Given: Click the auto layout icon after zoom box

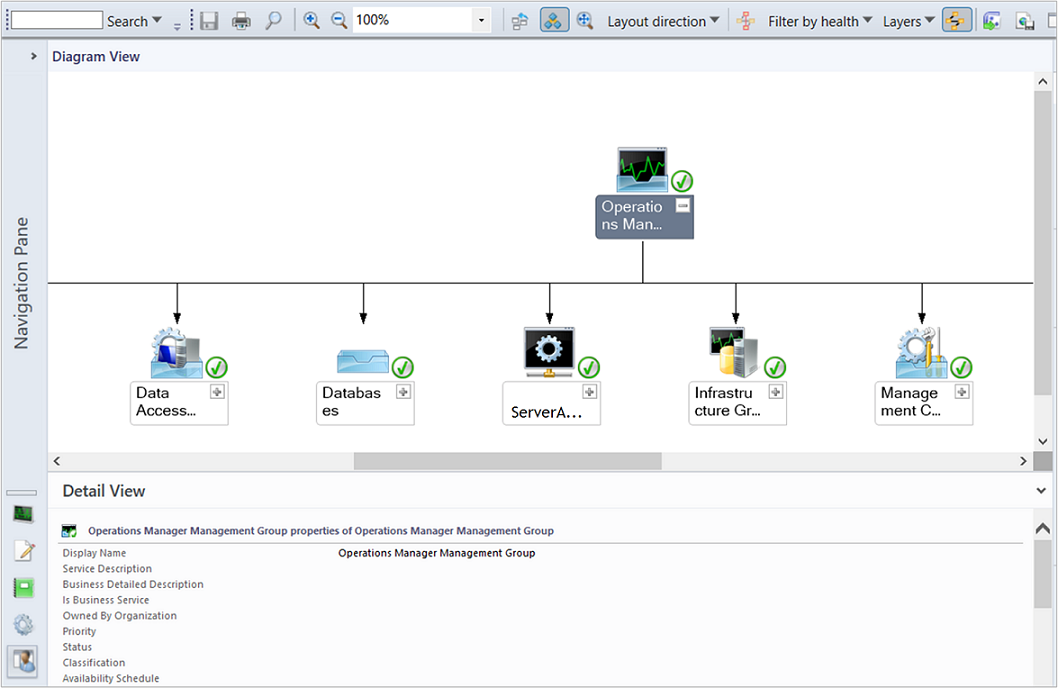Looking at the screenshot, I should (520, 21).
